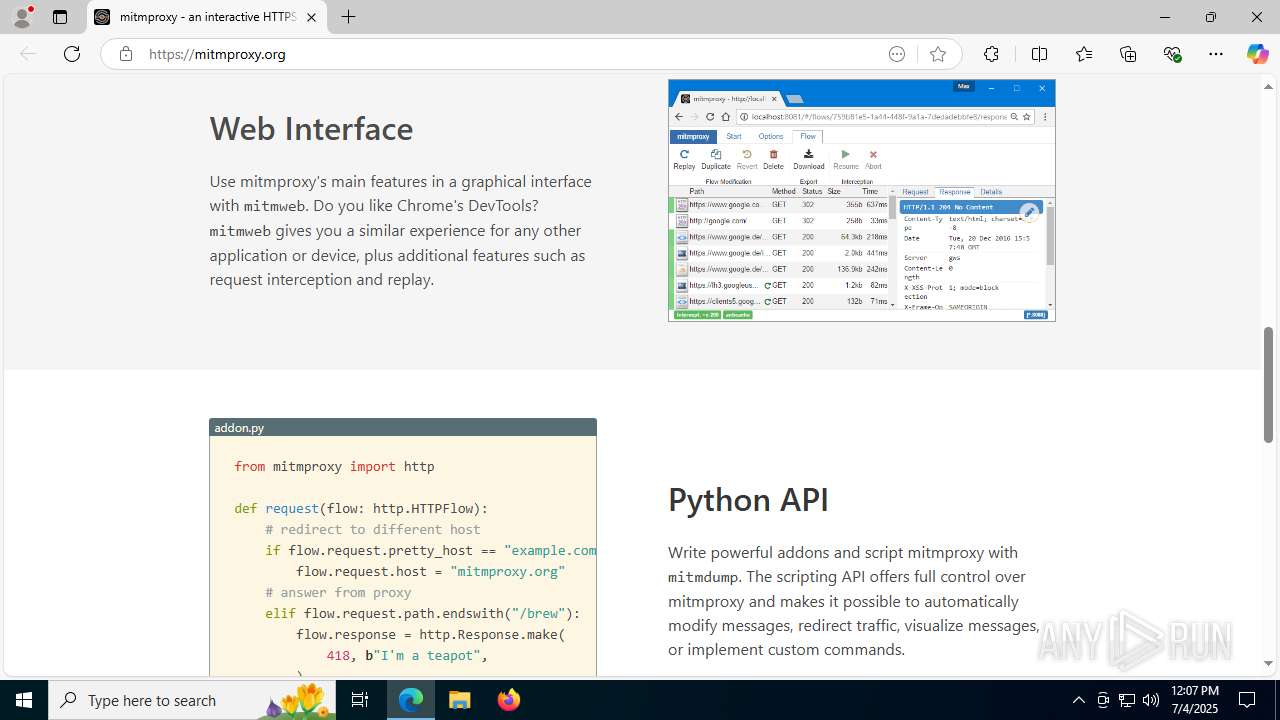
Task: Open the Windows Start menu
Action: [24, 700]
